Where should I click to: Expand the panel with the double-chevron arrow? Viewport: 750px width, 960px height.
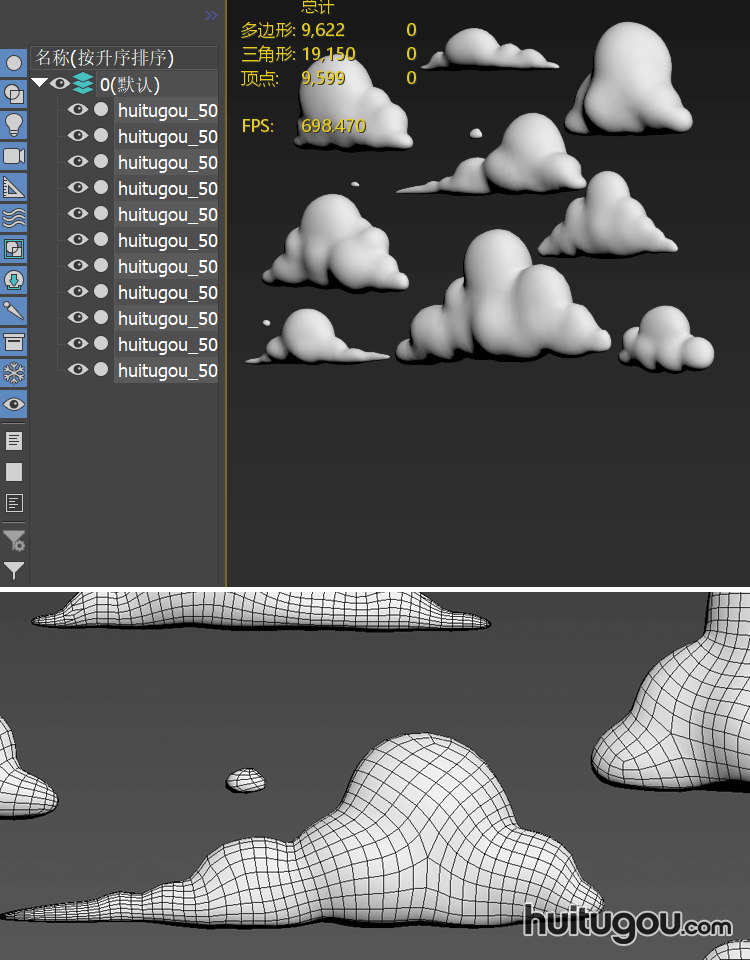[211, 15]
